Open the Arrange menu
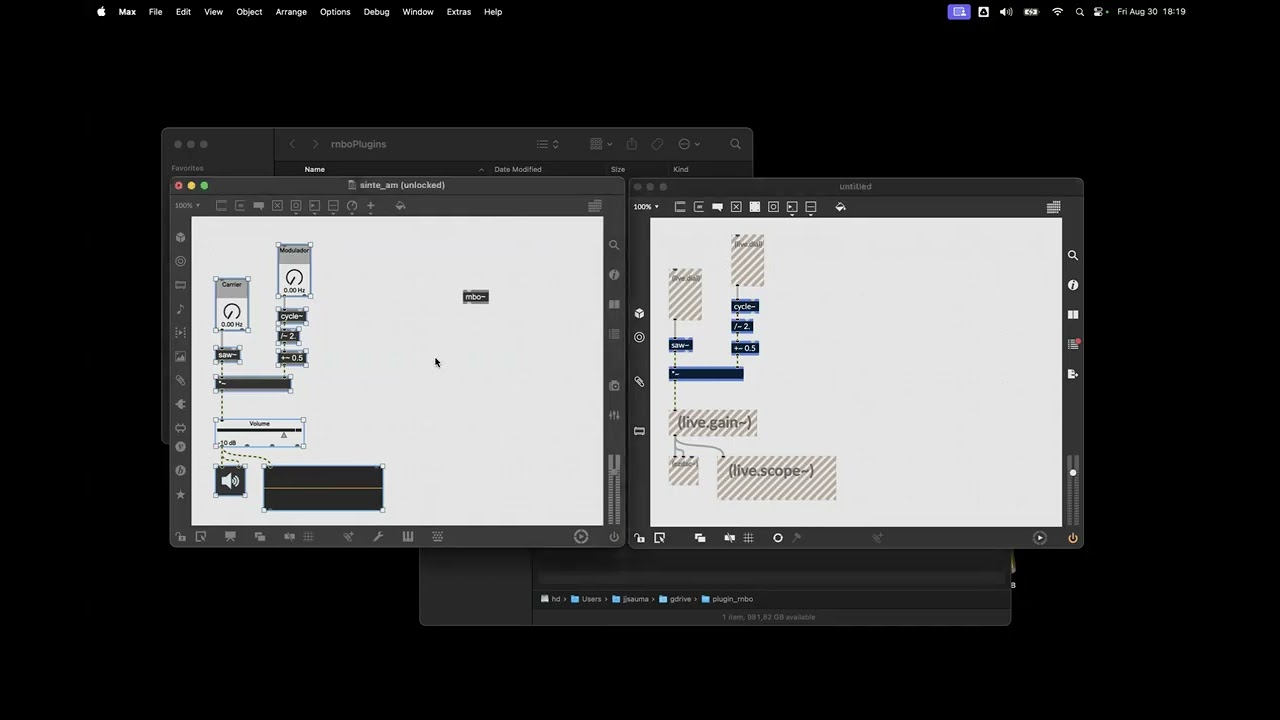Image resolution: width=1280 pixels, height=720 pixels. click(291, 12)
